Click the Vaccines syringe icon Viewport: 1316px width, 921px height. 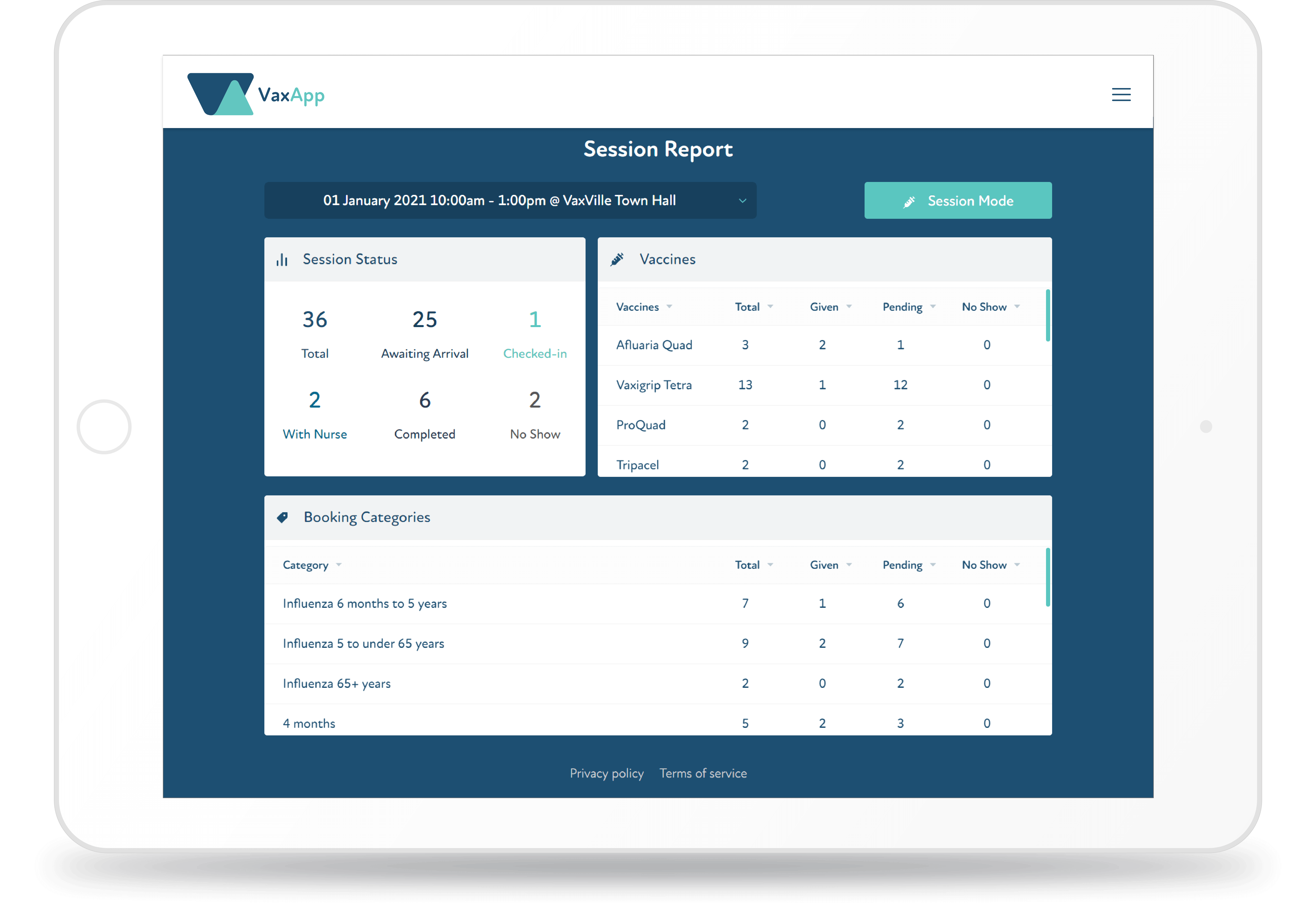pos(617,260)
